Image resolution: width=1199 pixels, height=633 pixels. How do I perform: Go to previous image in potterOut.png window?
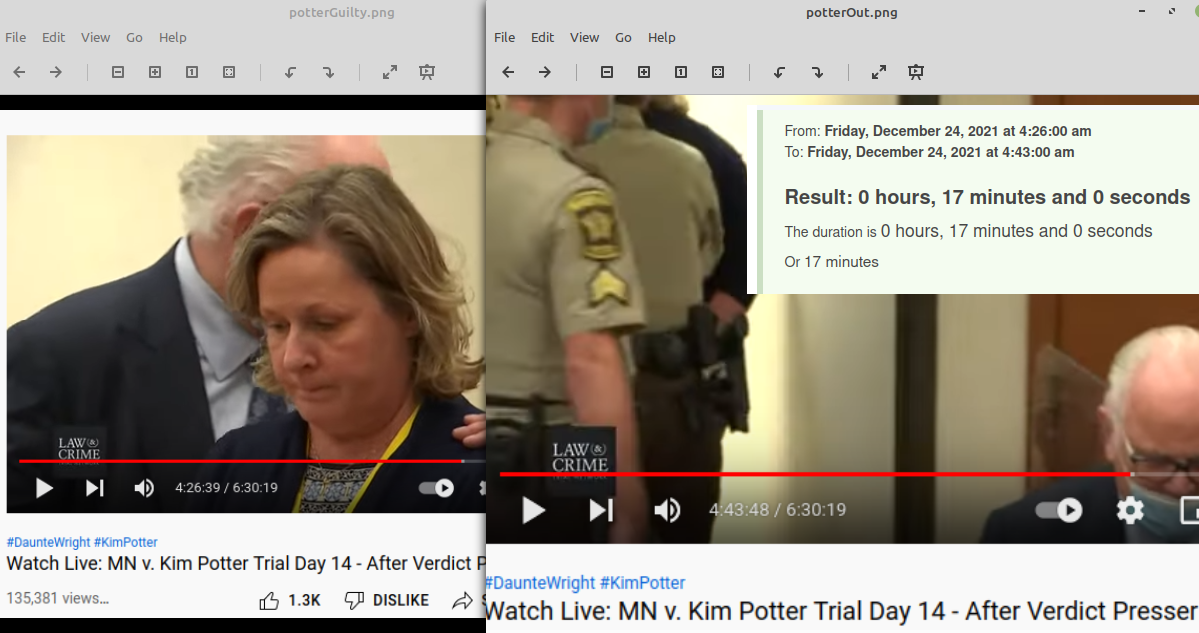click(x=509, y=72)
